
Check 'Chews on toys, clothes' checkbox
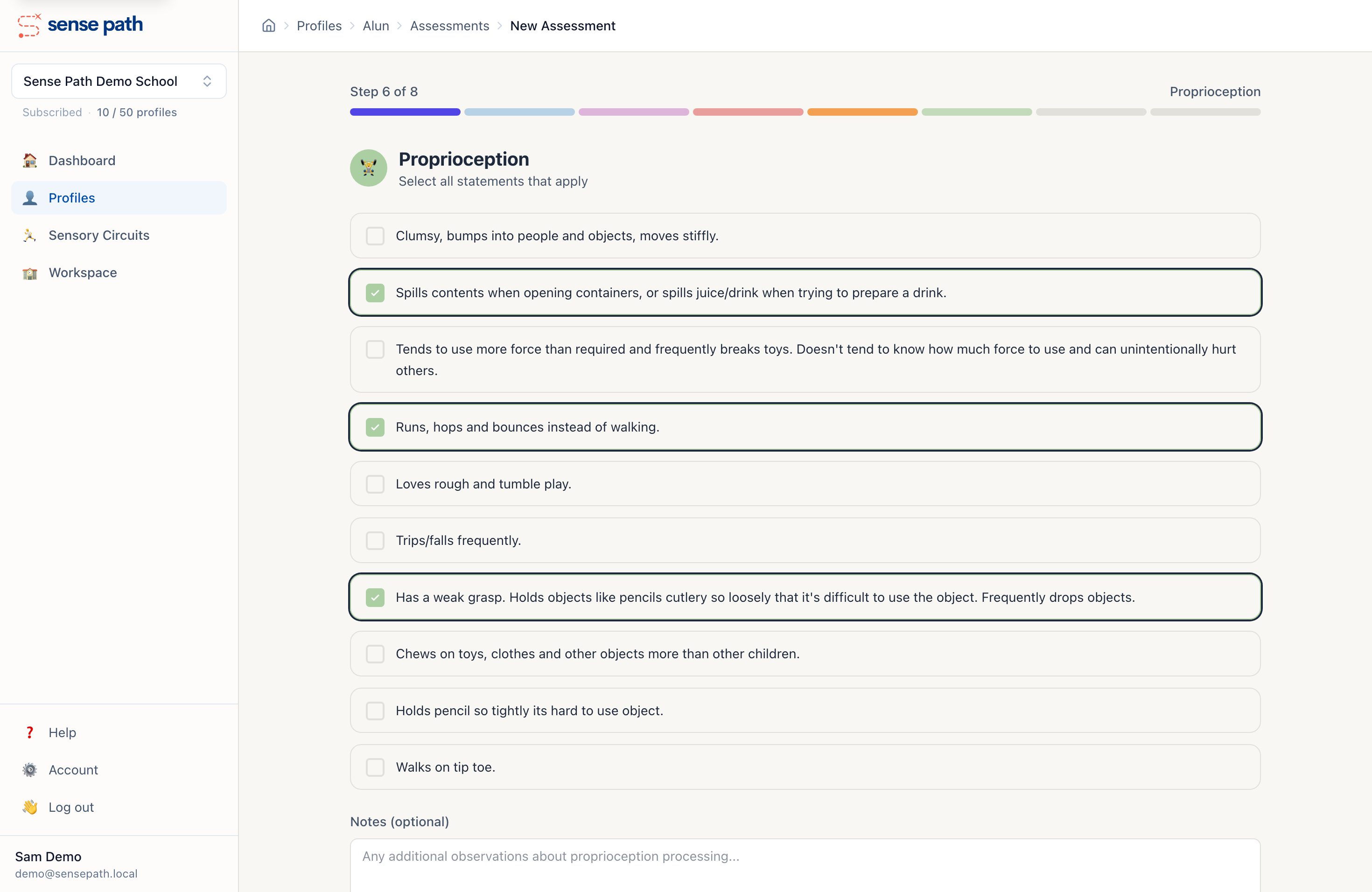pyautogui.click(x=375, y=654)
